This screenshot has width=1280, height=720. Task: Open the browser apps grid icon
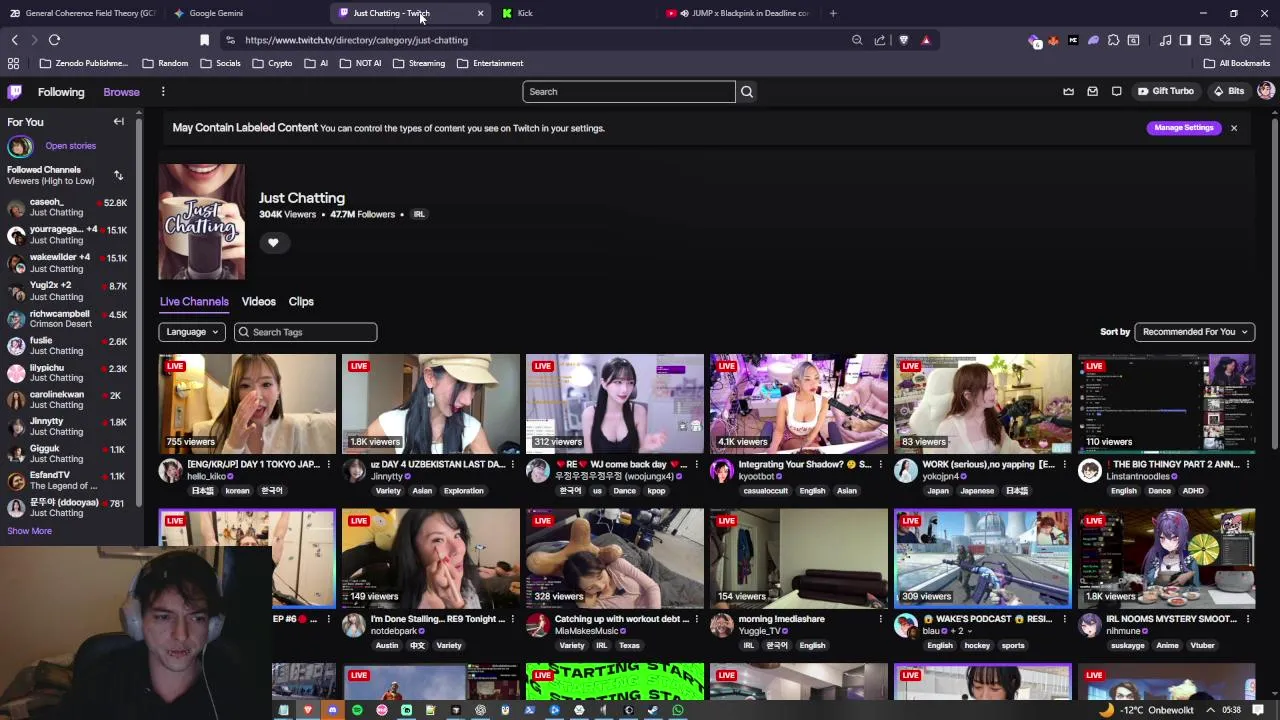coord(14,63)
